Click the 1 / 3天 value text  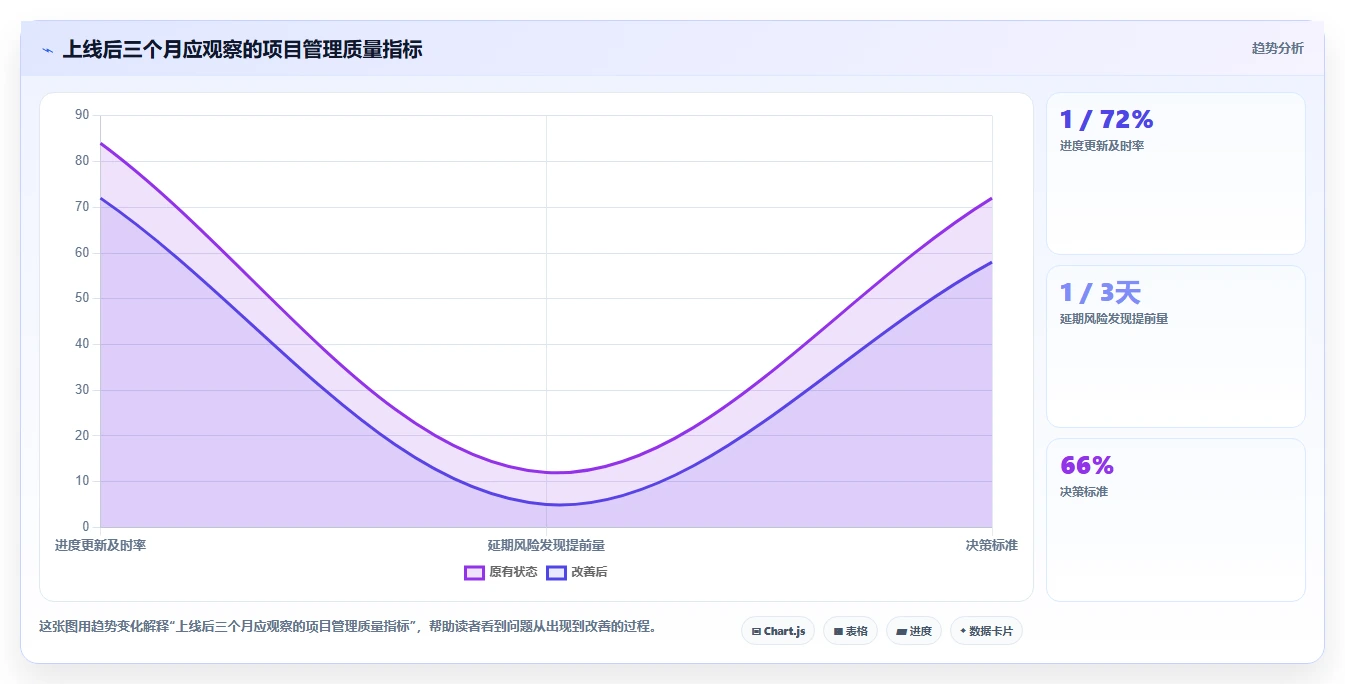click(x=1100, y=292)
